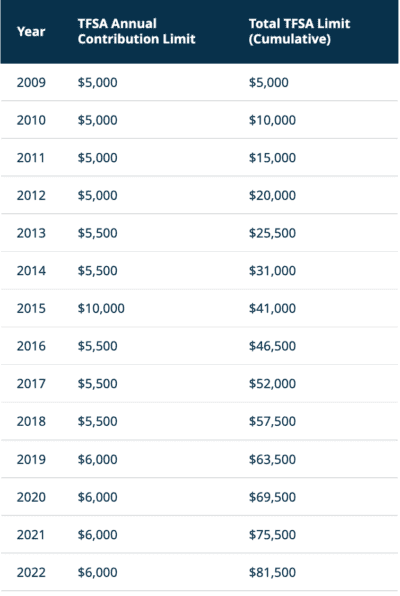The height and width of the screenshot is (596, 400).
Task: Select the 2020 year cell
Action: pos(31,497)
